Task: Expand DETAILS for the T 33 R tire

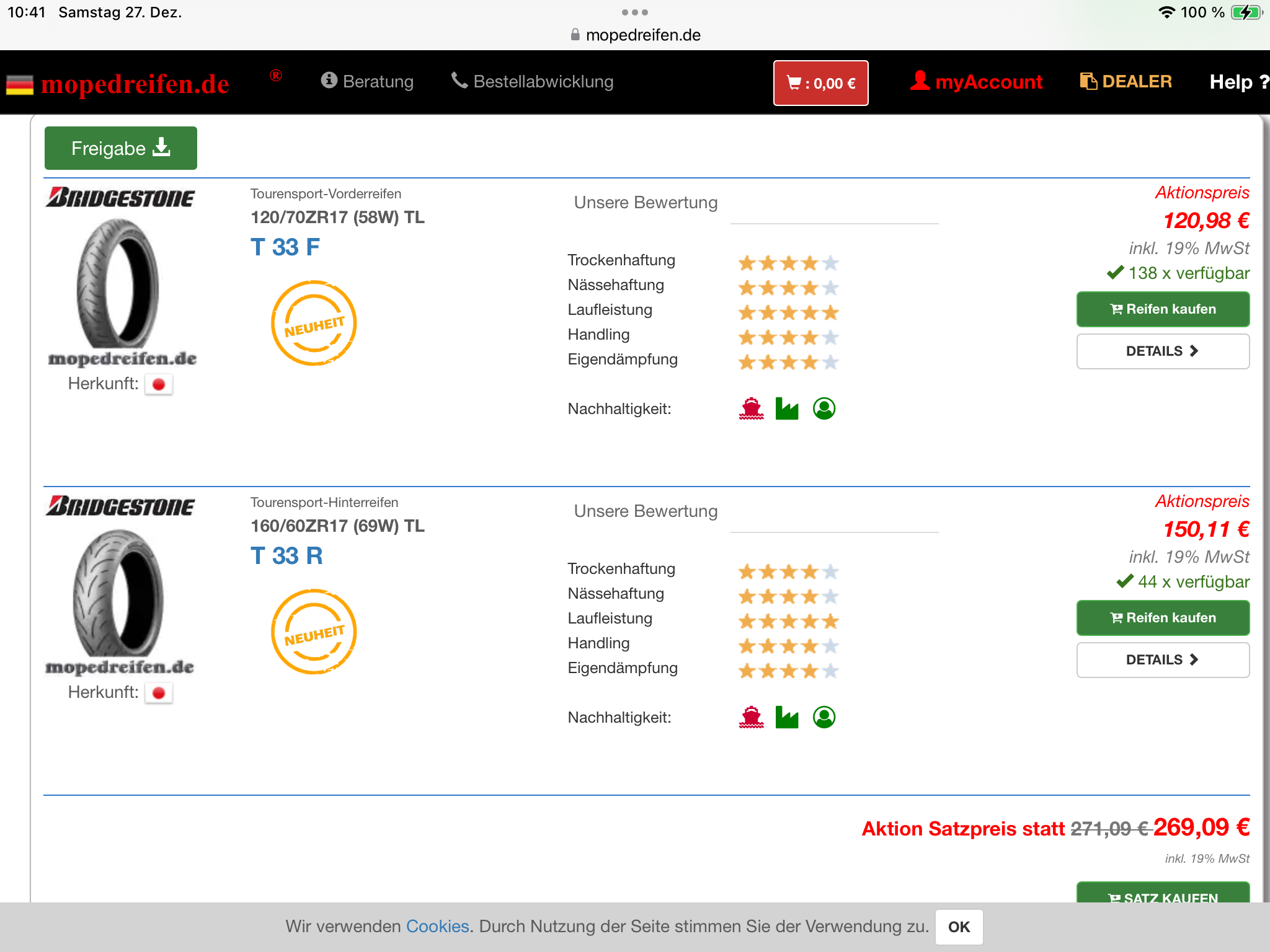Action: [1162, 660]
